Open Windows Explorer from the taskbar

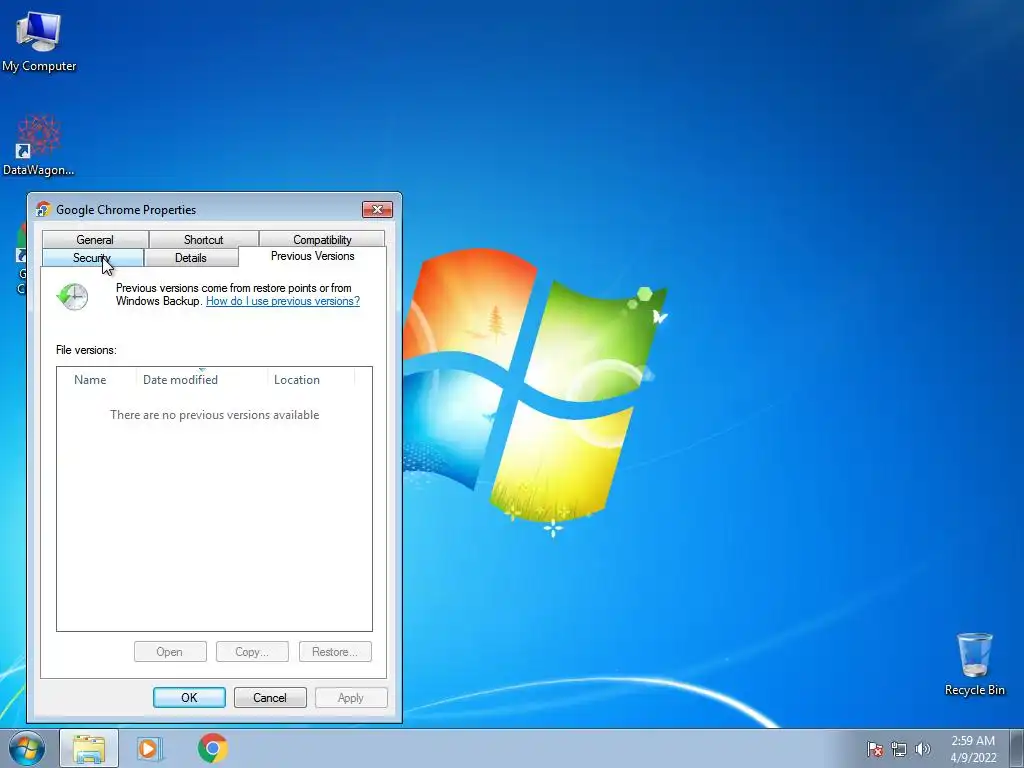89,748
